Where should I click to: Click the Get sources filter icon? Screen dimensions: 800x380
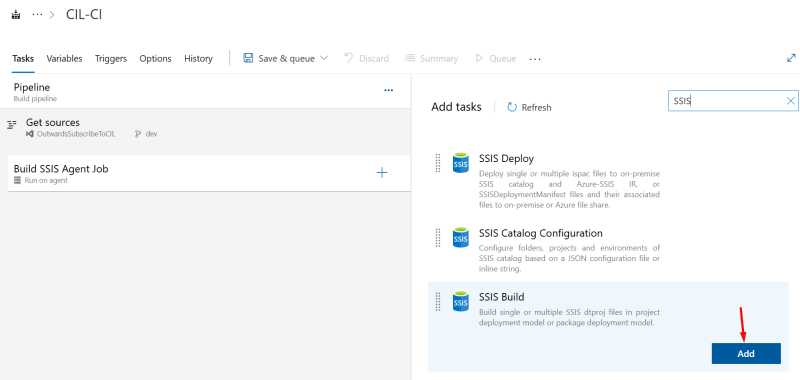12,124
